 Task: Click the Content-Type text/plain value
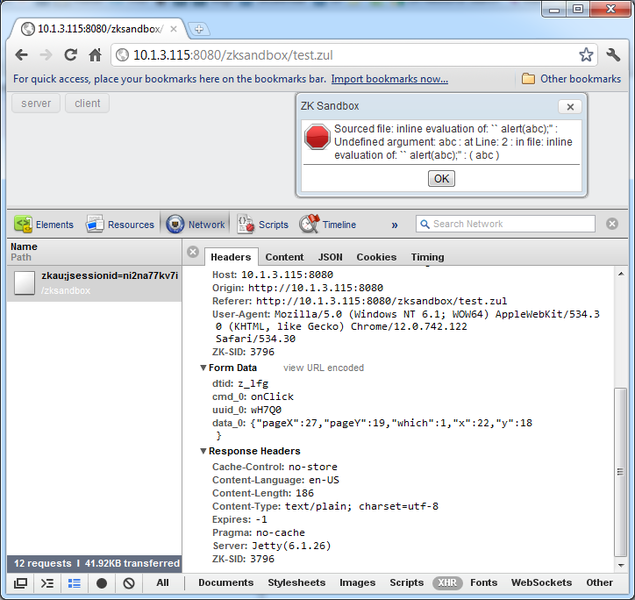coord(362,506)
